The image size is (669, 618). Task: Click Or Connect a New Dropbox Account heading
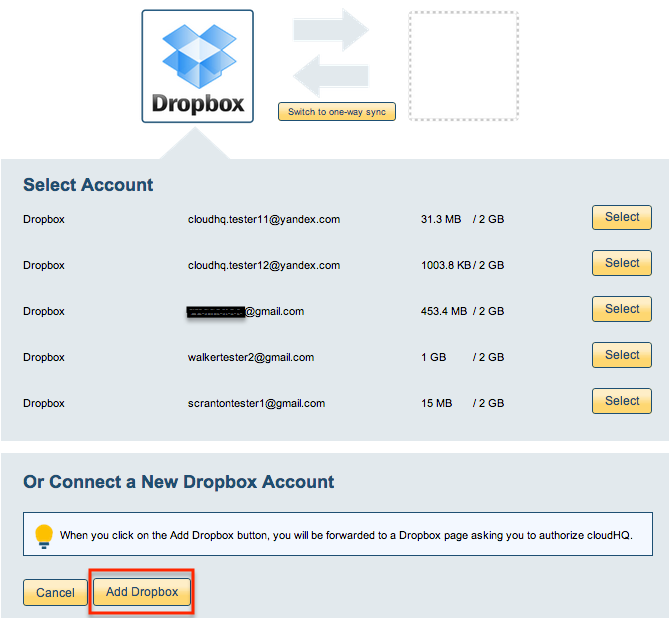178,482
